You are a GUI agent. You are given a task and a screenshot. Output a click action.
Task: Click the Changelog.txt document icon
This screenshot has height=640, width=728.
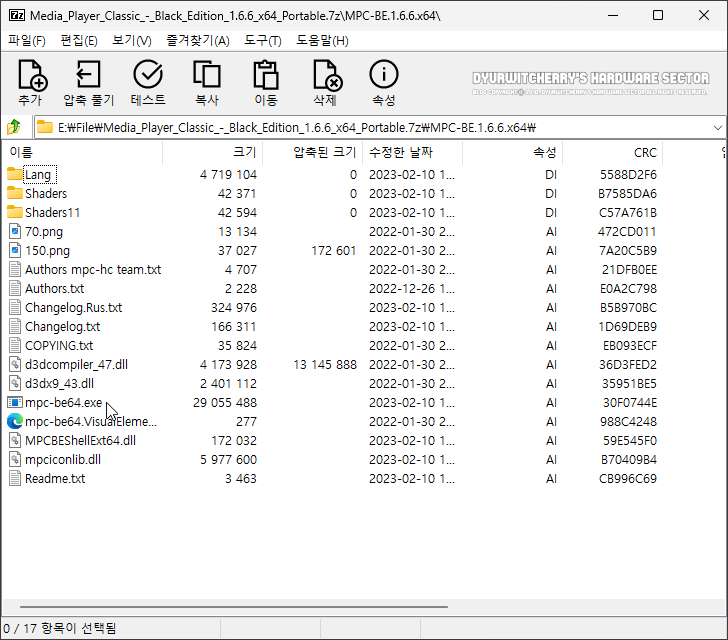pyautogui.click(x=15, y=326)
